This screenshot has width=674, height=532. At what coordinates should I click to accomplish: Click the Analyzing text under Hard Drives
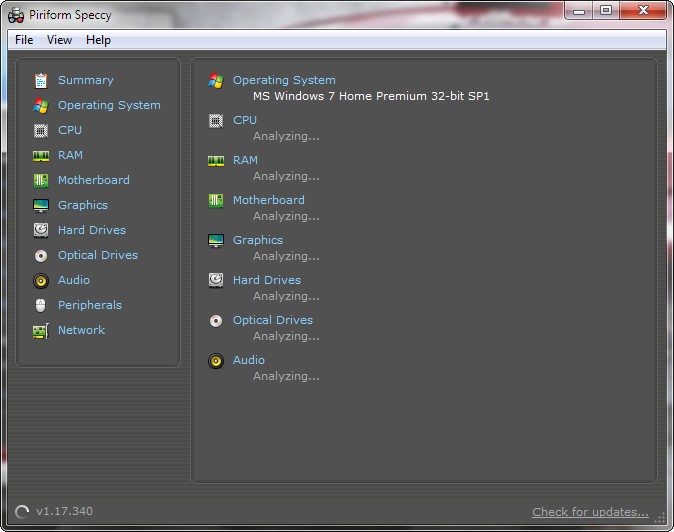(286, 297)
